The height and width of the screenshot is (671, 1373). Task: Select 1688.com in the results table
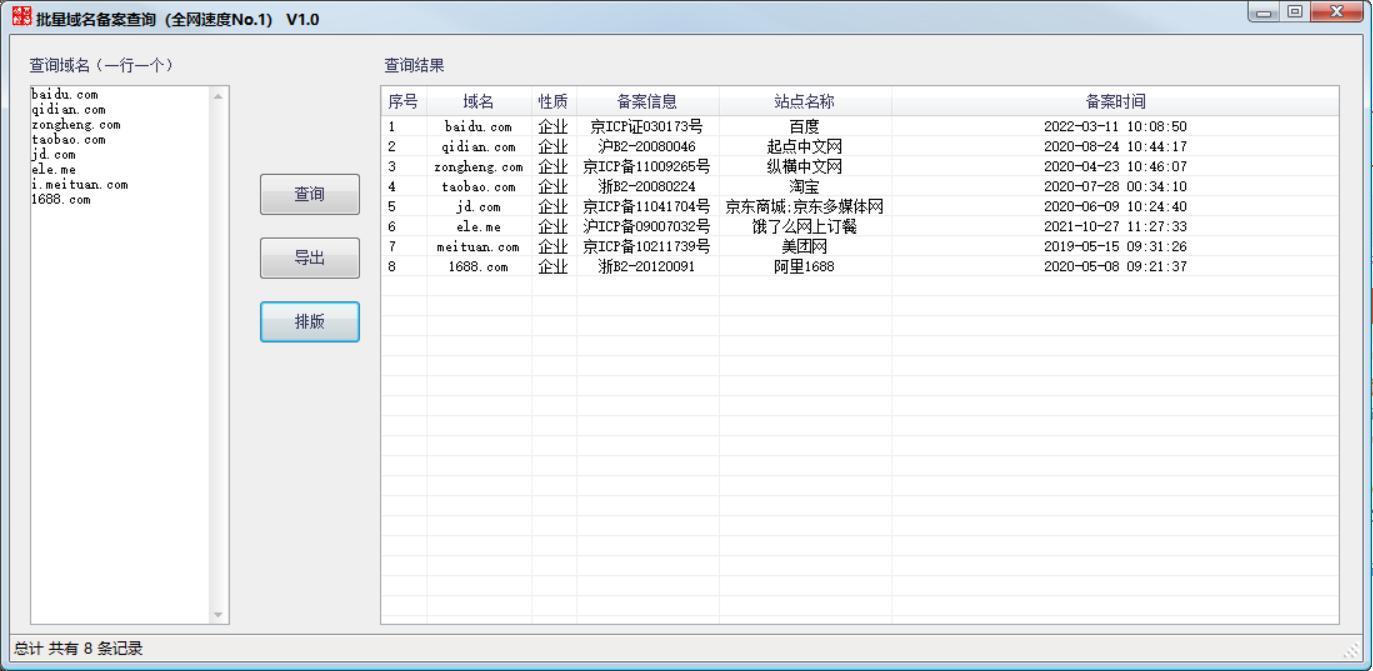tap(479, 267)
